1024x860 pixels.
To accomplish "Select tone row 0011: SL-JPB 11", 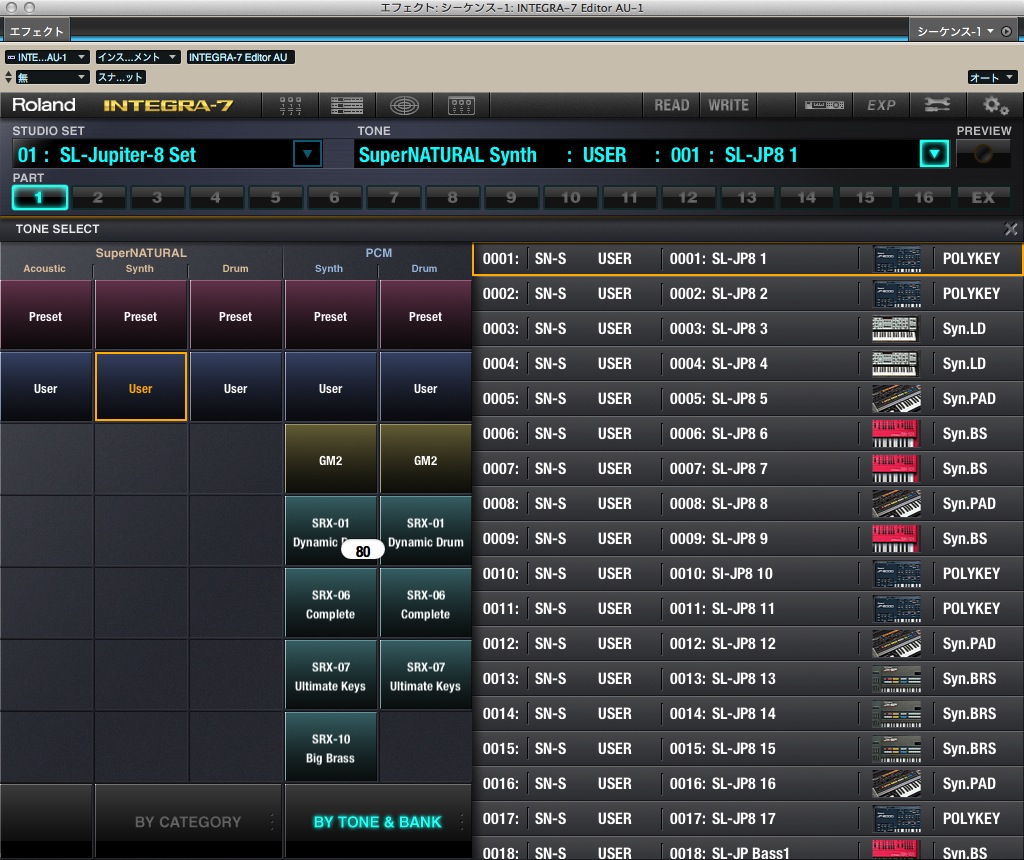I will [x=748, y=609].
